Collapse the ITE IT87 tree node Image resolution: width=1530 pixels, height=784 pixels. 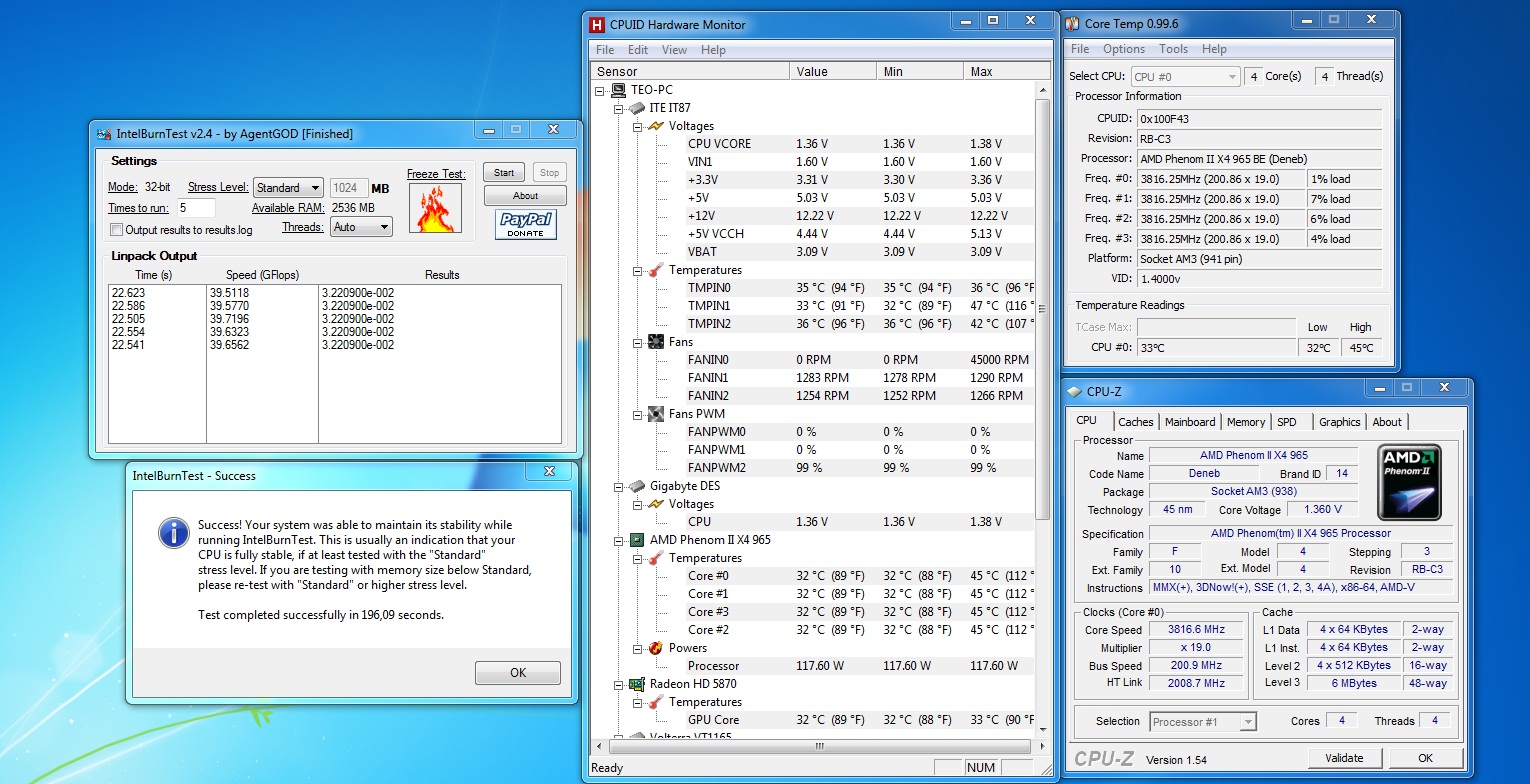pyautogui.click(x=619, y=108)
